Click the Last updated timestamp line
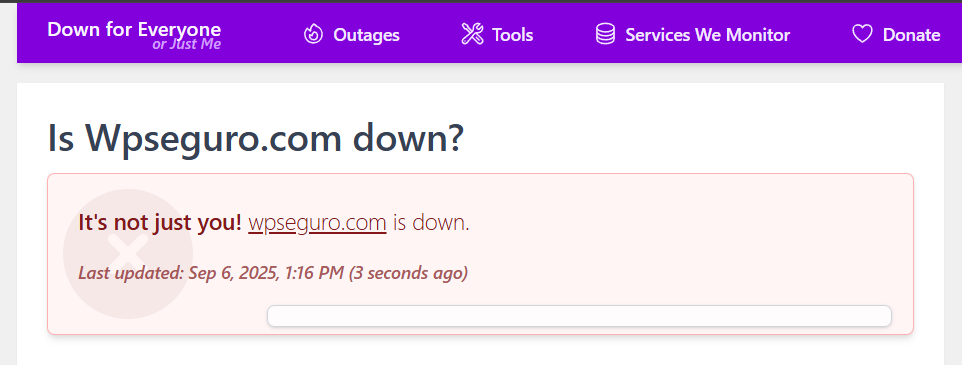Viewport: 962px width, 365px height. pos(273,273)
